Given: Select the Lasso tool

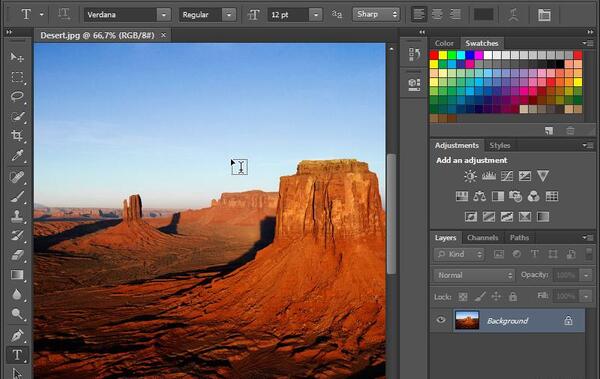Looking at the screenshot, I should pyautogui.click(x=17, y=96).
